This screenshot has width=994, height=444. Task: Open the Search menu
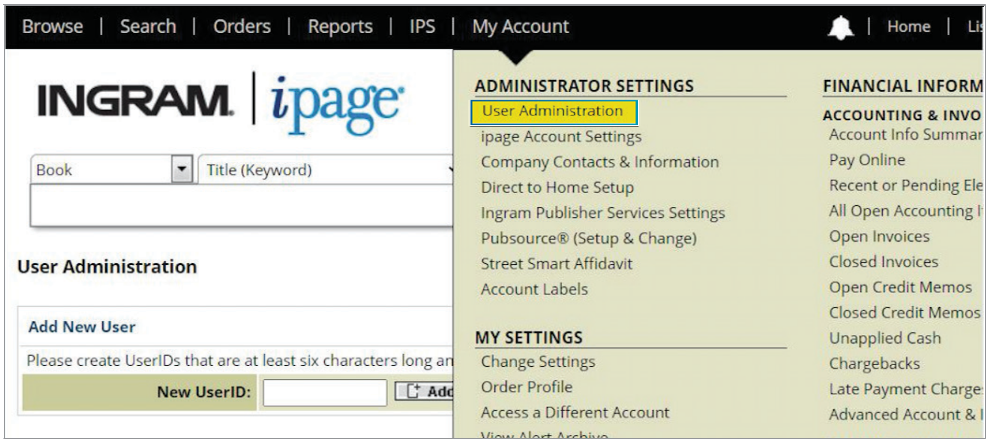[147, 27]
